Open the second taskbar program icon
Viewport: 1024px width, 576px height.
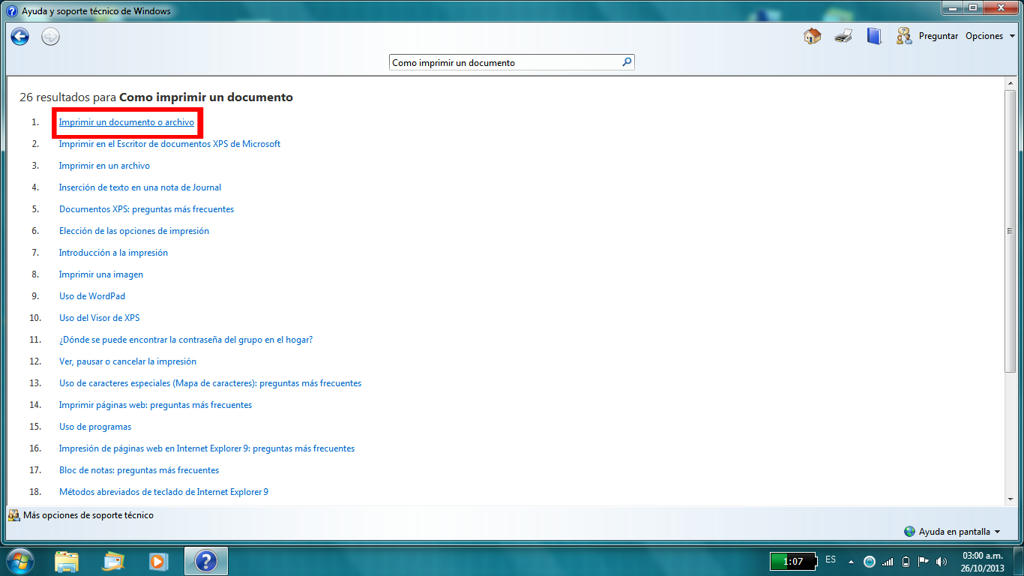tap(113, 562)
